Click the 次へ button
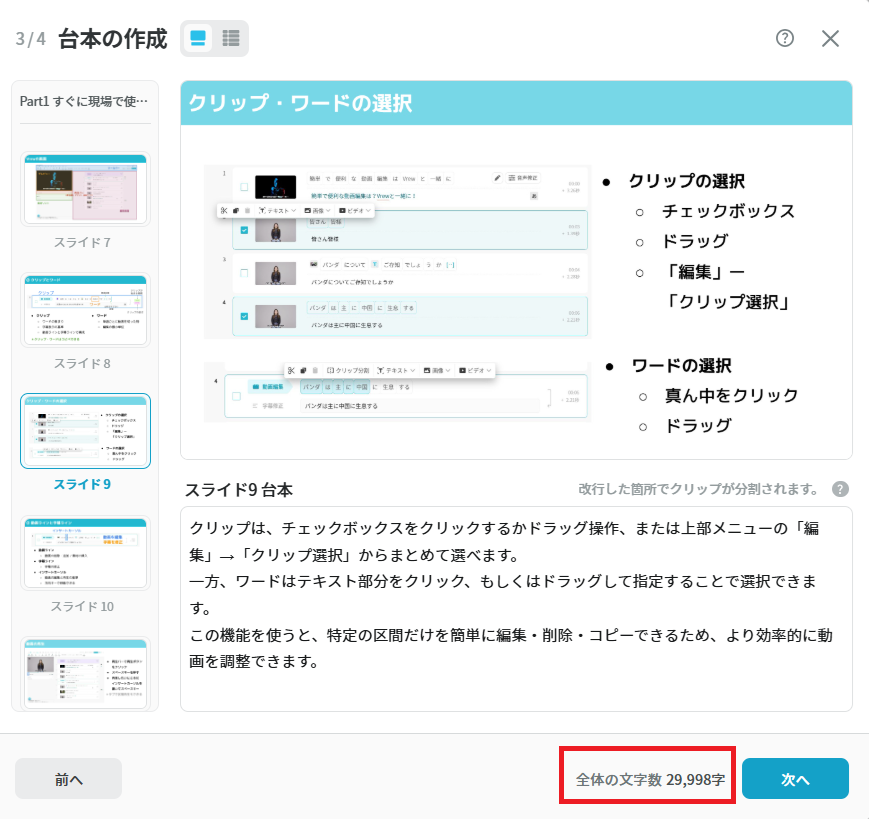The image size is (869, 819). pyautogui.click(x=795, y=779)
